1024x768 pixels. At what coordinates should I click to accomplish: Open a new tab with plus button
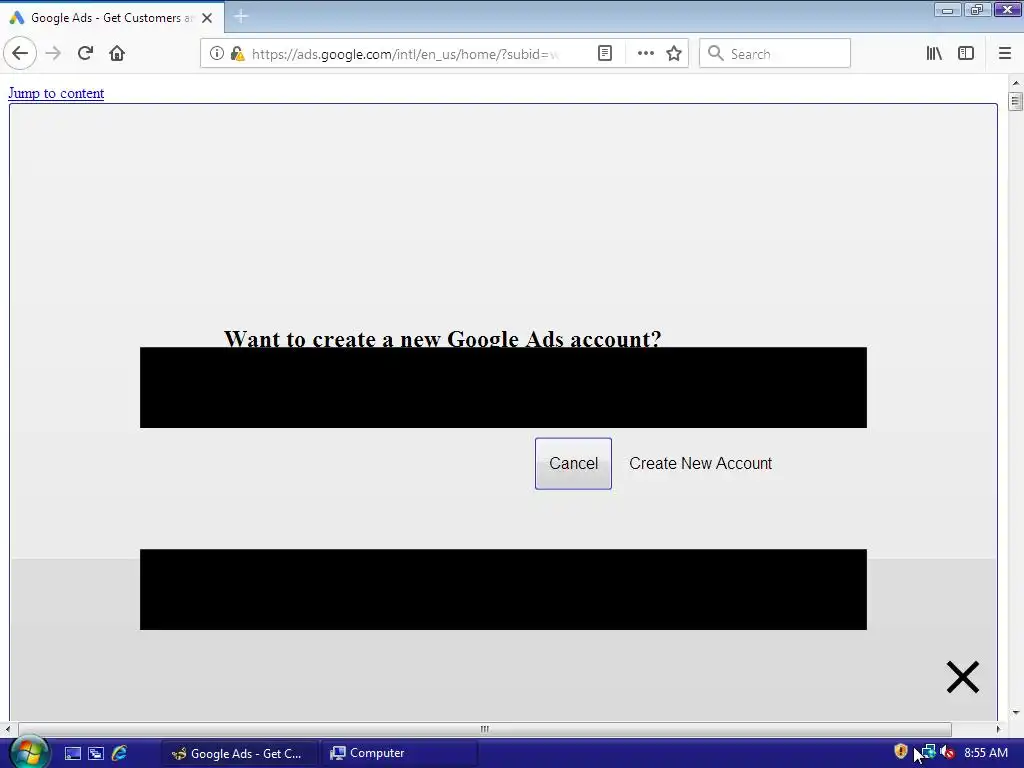(241, 16)
